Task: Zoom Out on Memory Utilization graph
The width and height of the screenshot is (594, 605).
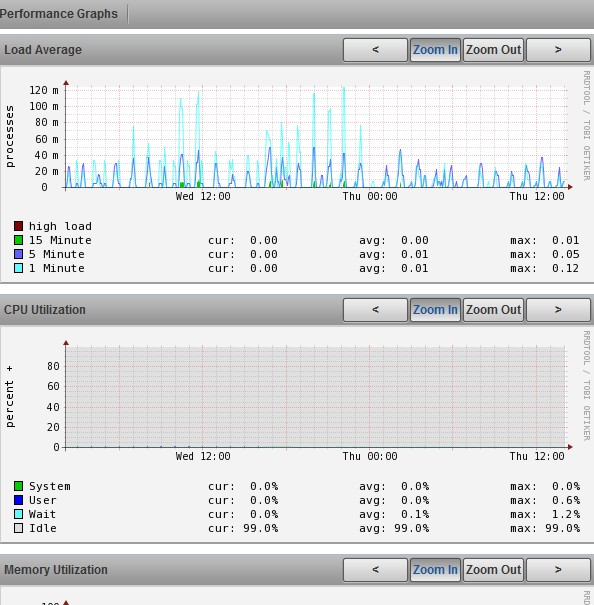Action: tap(493, 570)
